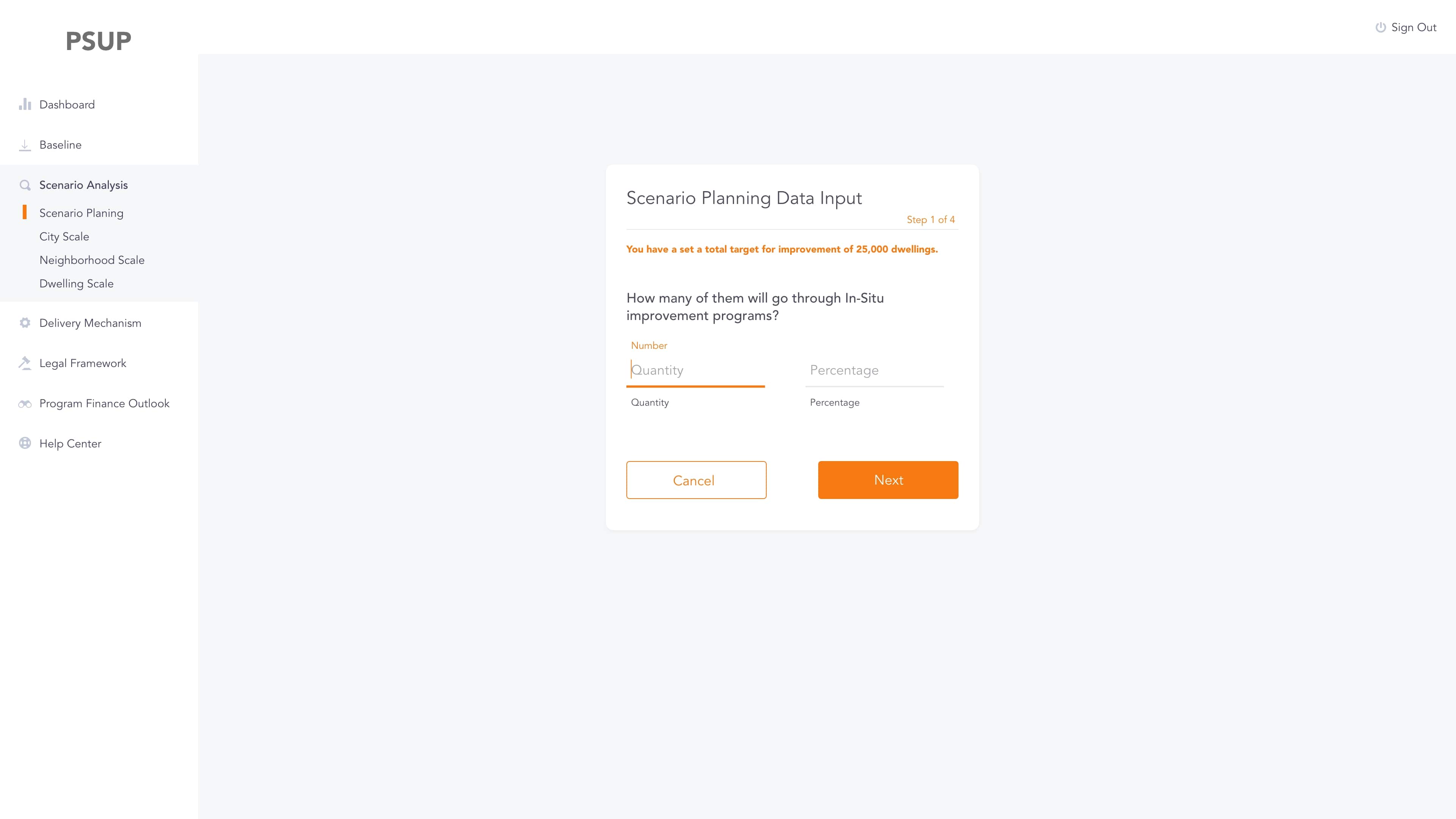Go to City Scale
Viewport: 1456px width, 819px height.
coord(64,237)
